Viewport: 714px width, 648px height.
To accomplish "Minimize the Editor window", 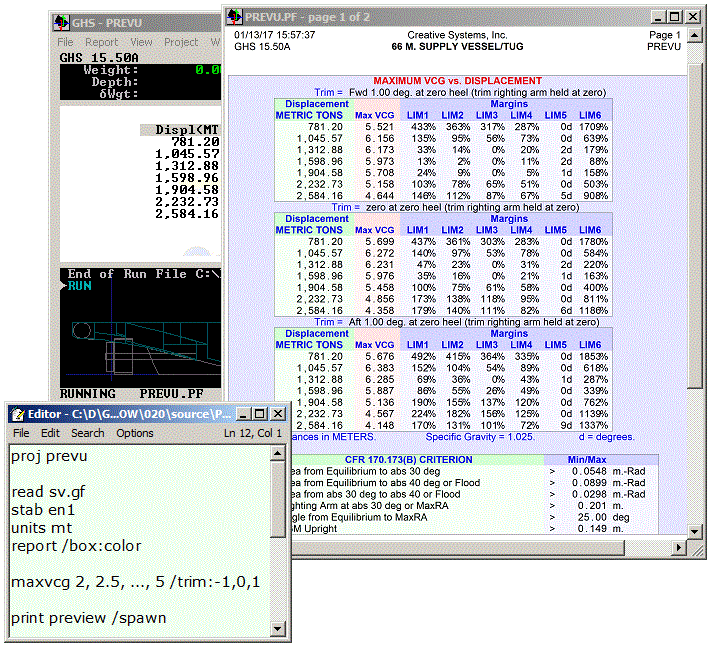I will point(244,414).
